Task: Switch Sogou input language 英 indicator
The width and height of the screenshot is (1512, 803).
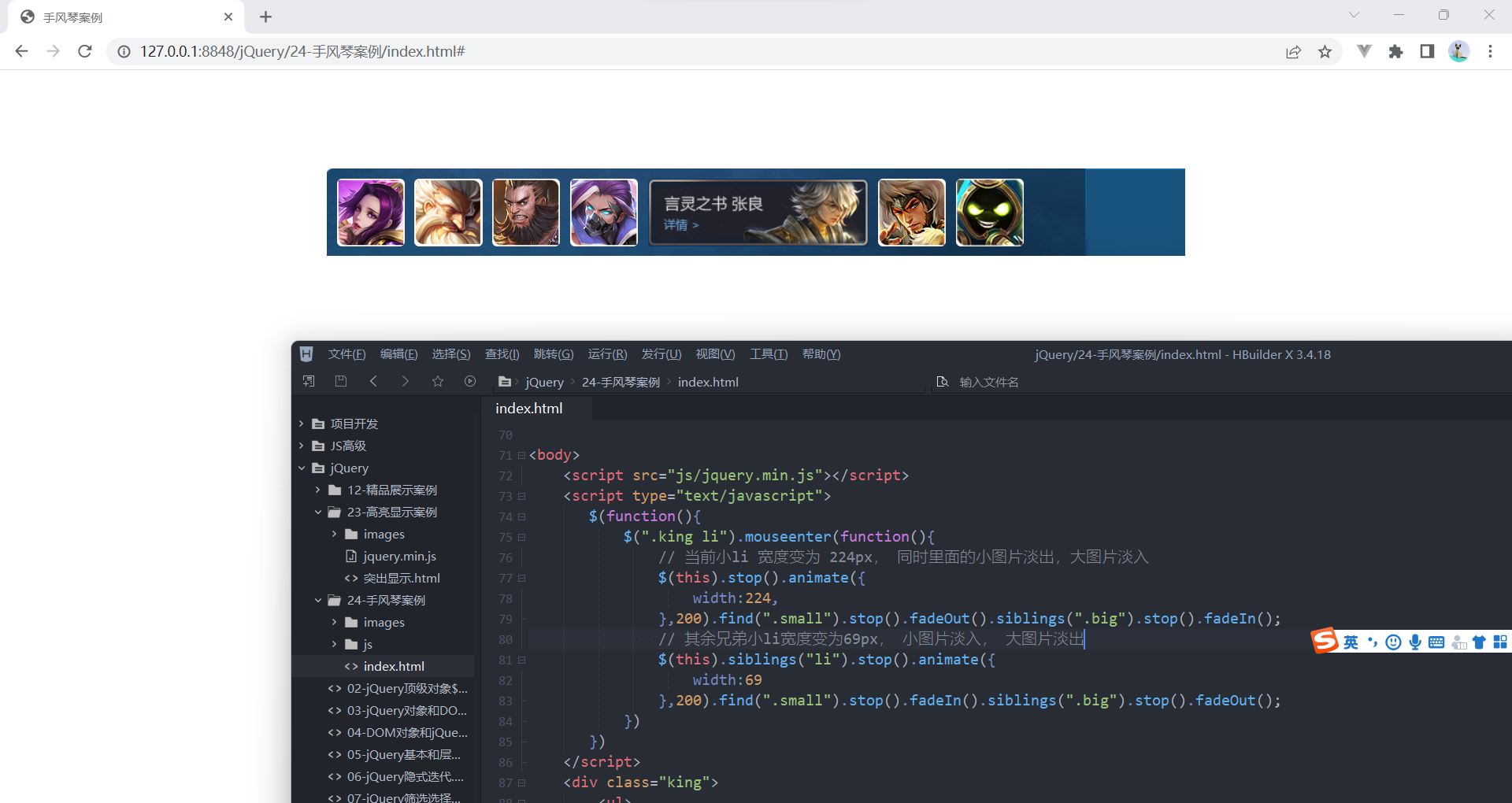Action: [x=1351, y=642]
